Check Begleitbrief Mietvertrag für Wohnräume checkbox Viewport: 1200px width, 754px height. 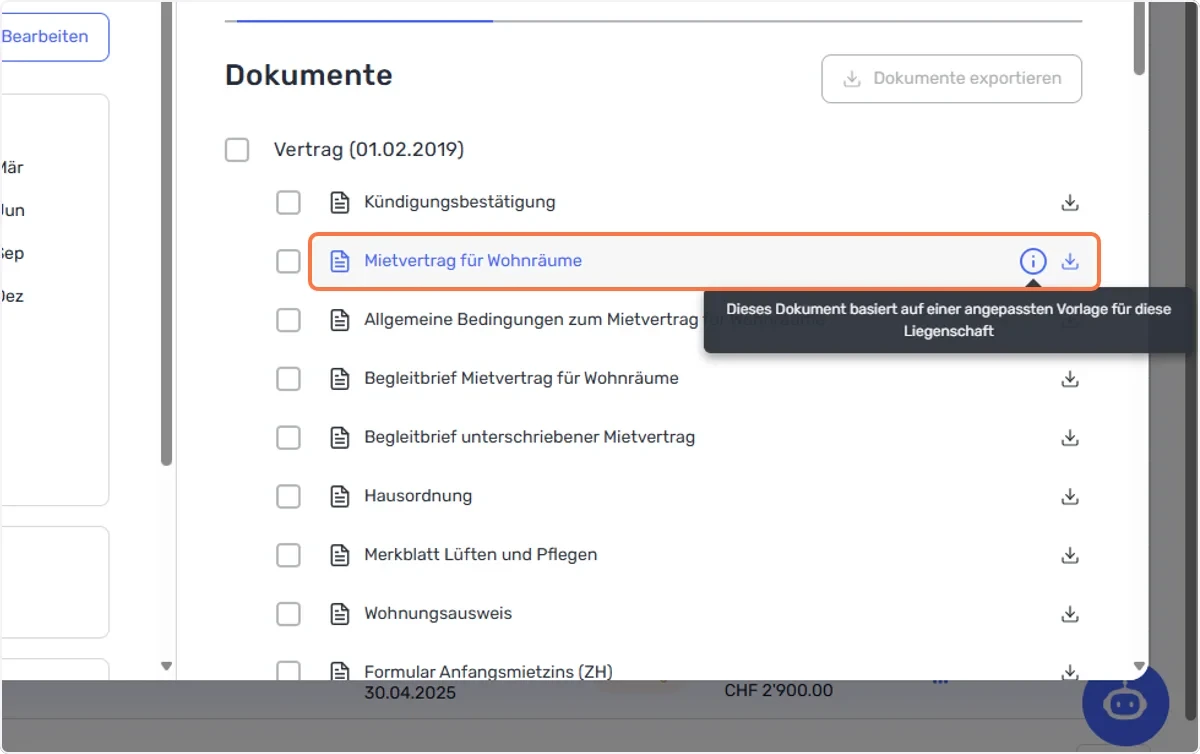coord(288,379)
